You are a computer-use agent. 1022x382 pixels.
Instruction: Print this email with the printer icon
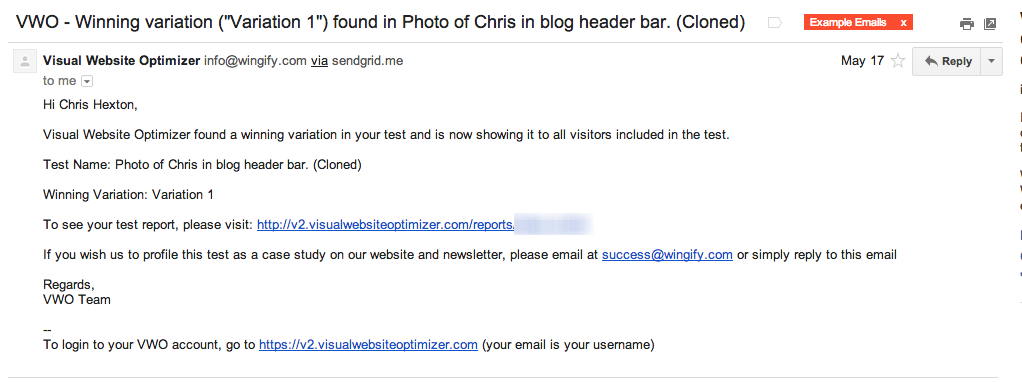[967, 24]
